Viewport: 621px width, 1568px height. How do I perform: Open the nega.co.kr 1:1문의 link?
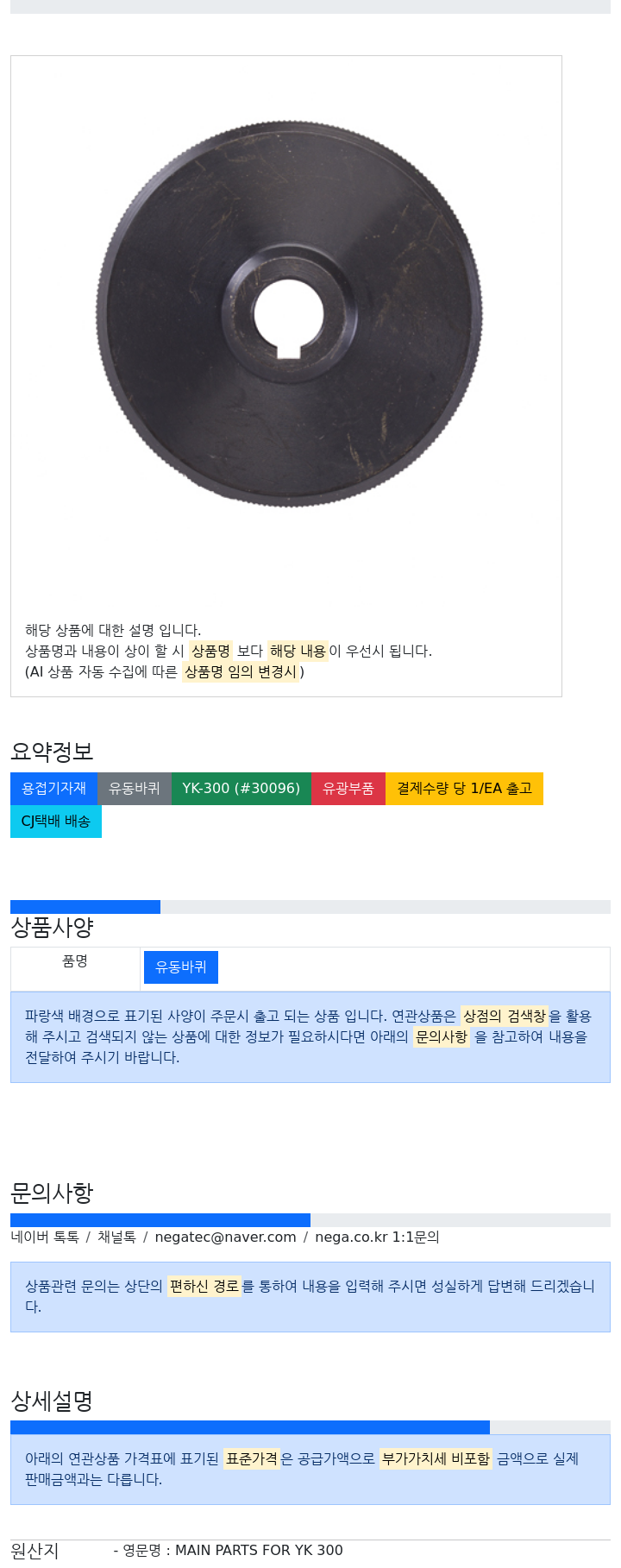pos(377,1237)
